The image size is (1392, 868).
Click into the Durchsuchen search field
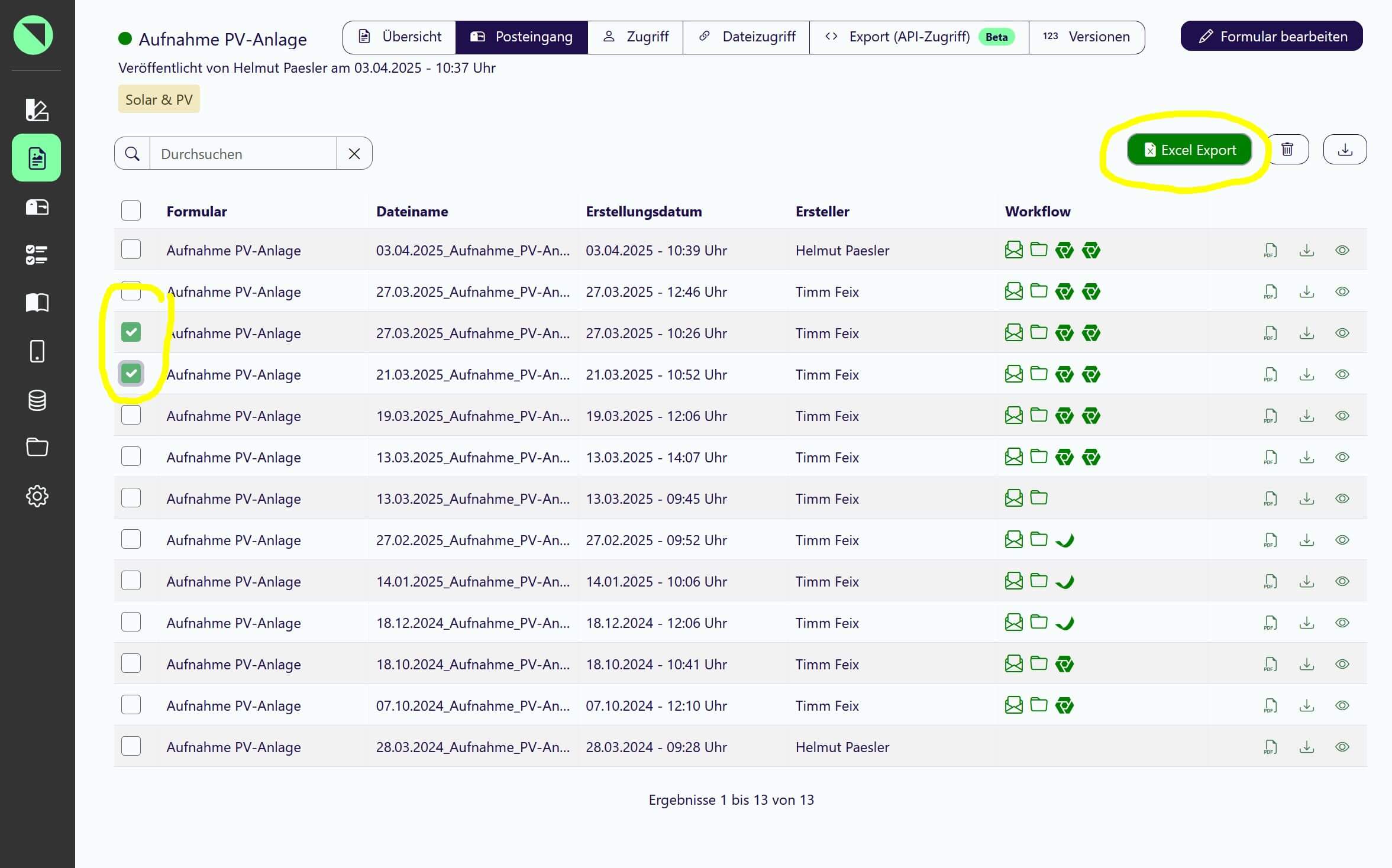243,154
